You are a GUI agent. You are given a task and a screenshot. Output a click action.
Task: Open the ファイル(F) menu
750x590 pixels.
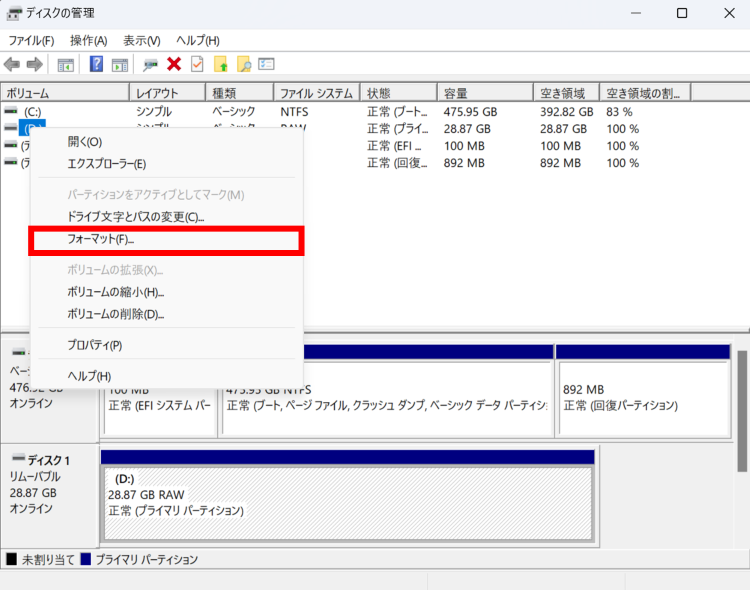click(31, 41)
